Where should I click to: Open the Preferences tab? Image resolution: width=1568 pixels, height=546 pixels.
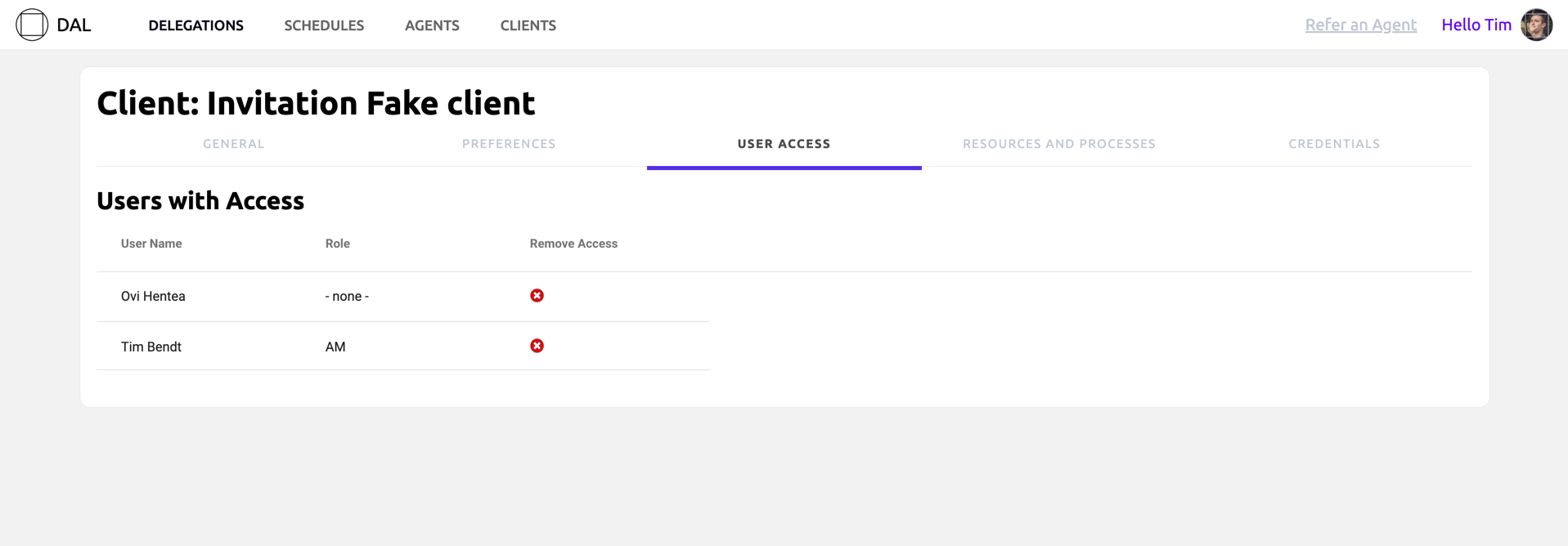[x=509, y=144]
